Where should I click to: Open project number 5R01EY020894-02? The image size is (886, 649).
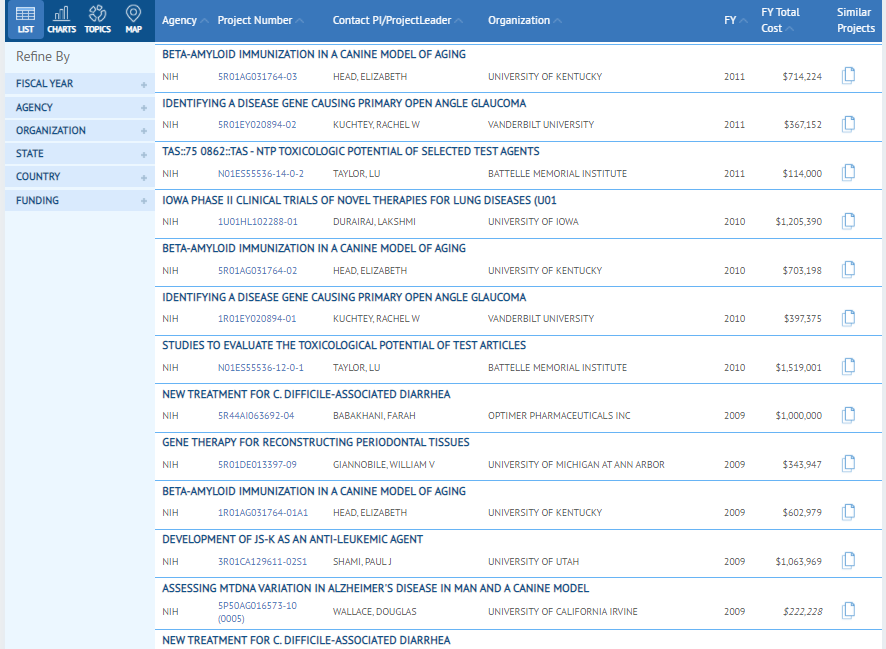[x=257, y=125]
